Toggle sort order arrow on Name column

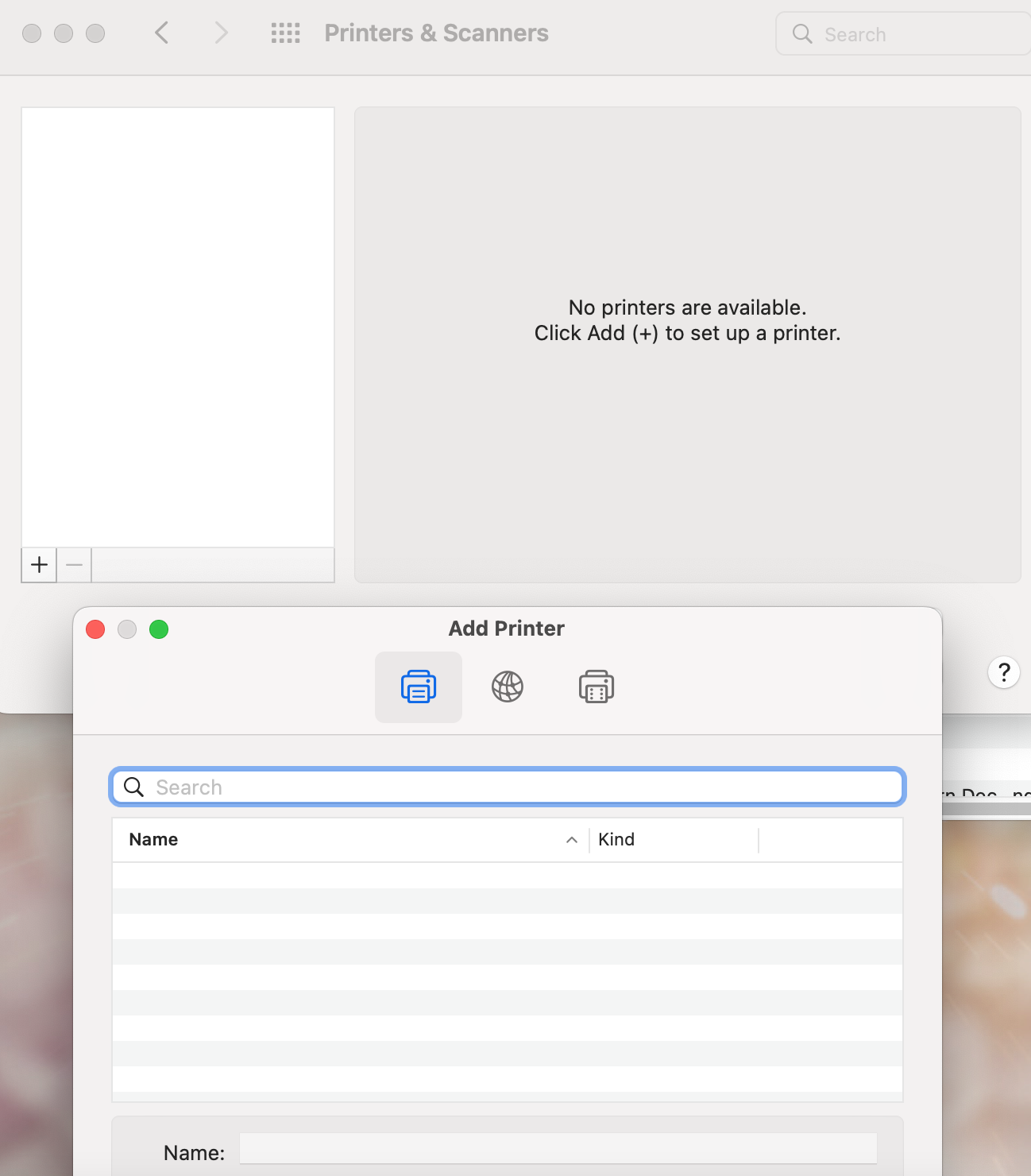(571, 840)
